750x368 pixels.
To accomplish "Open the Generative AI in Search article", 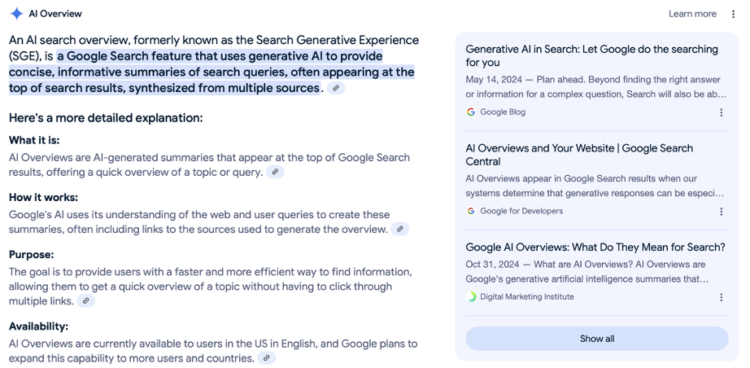I will click(592, 56).
